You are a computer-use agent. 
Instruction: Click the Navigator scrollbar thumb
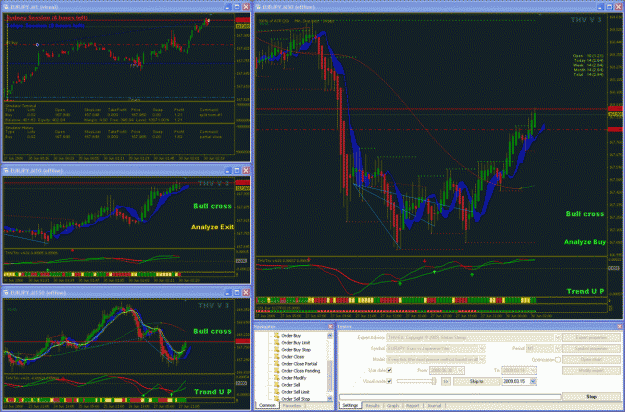330,375
